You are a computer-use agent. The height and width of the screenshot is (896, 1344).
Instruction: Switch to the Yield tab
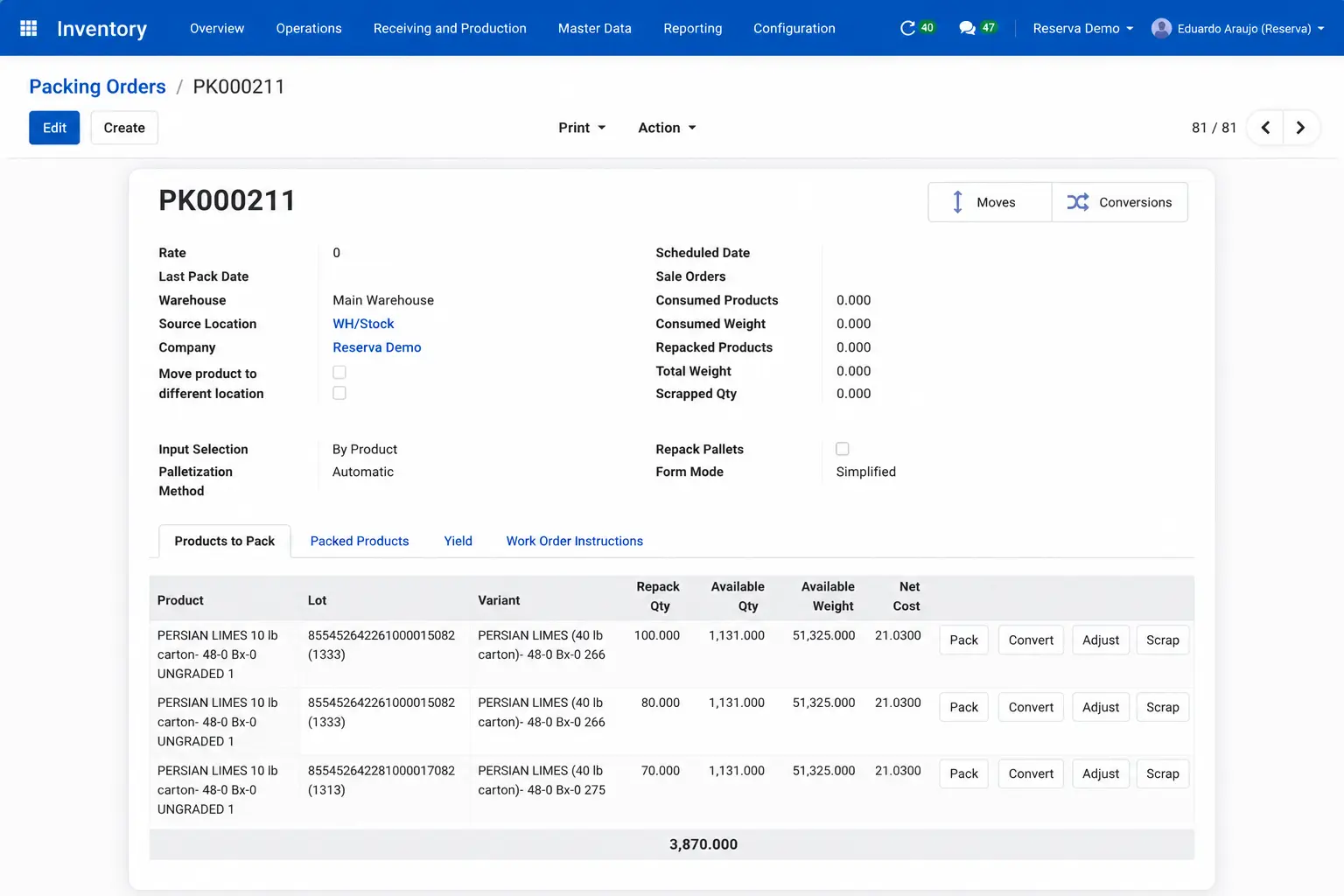tap(458, 541)
